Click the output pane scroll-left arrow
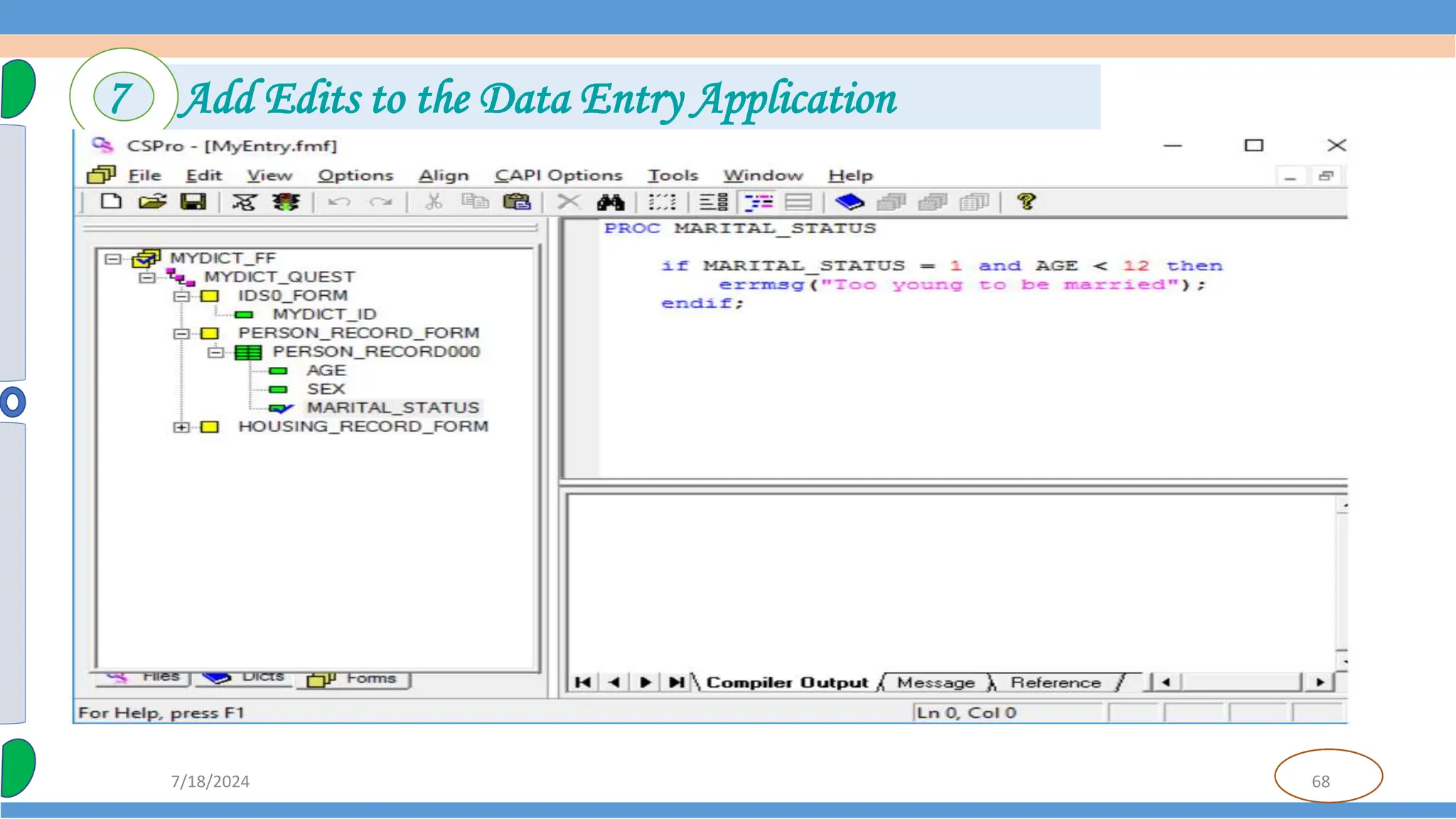The width and height of the screenshot is (1456, 819). pos(1165,682)
